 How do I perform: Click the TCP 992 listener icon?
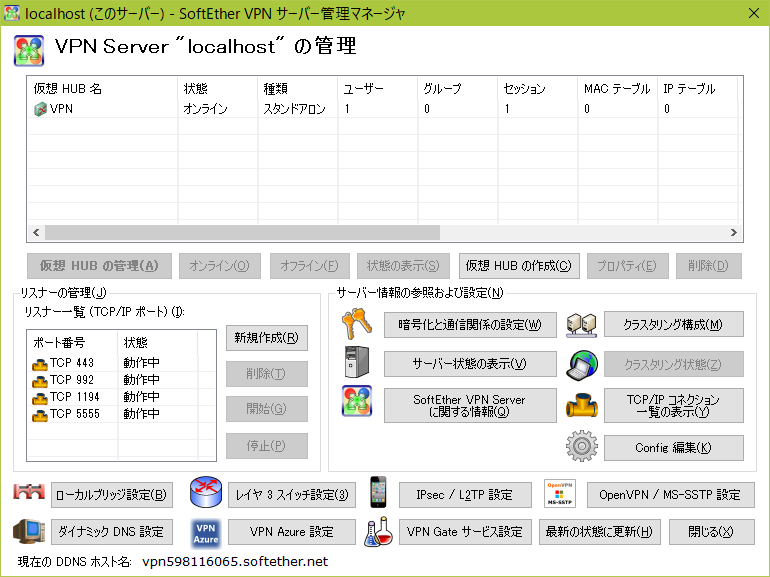pos(40,381)
